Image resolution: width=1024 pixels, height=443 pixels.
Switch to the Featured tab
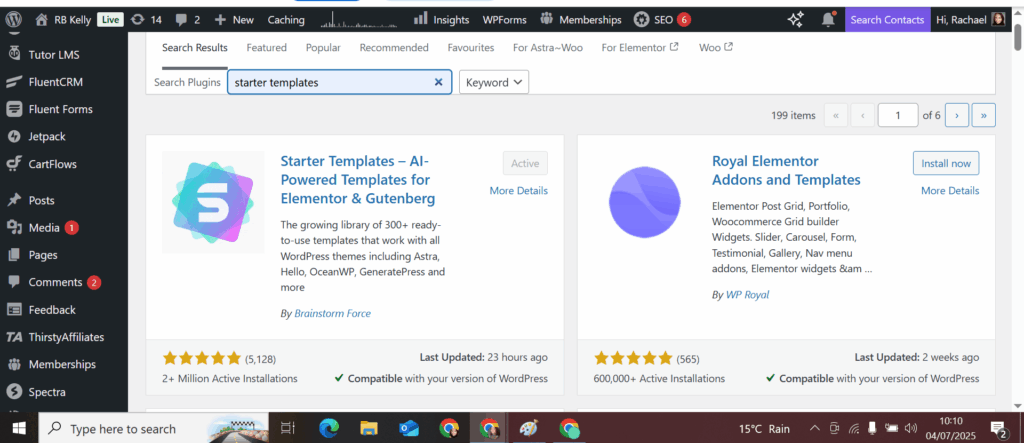click(266, 48)
